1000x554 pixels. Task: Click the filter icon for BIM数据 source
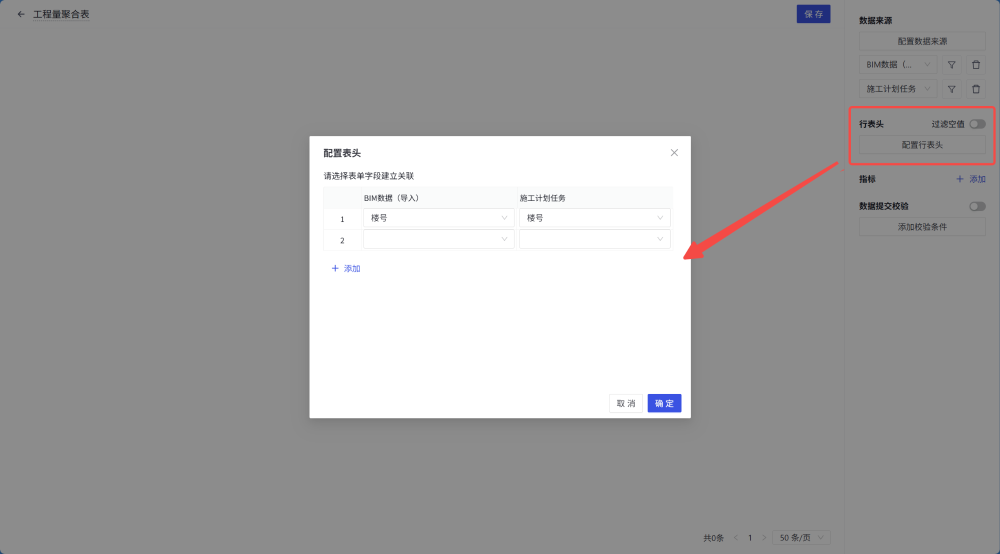tap(952, 64)
